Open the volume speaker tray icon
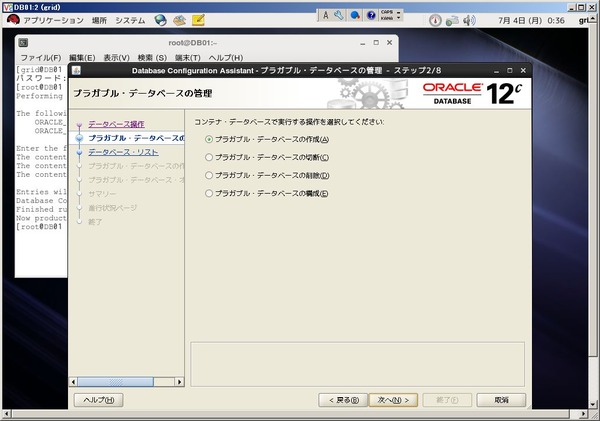The height and width of the screenshot is (421, 600). [x=469, y=20]
